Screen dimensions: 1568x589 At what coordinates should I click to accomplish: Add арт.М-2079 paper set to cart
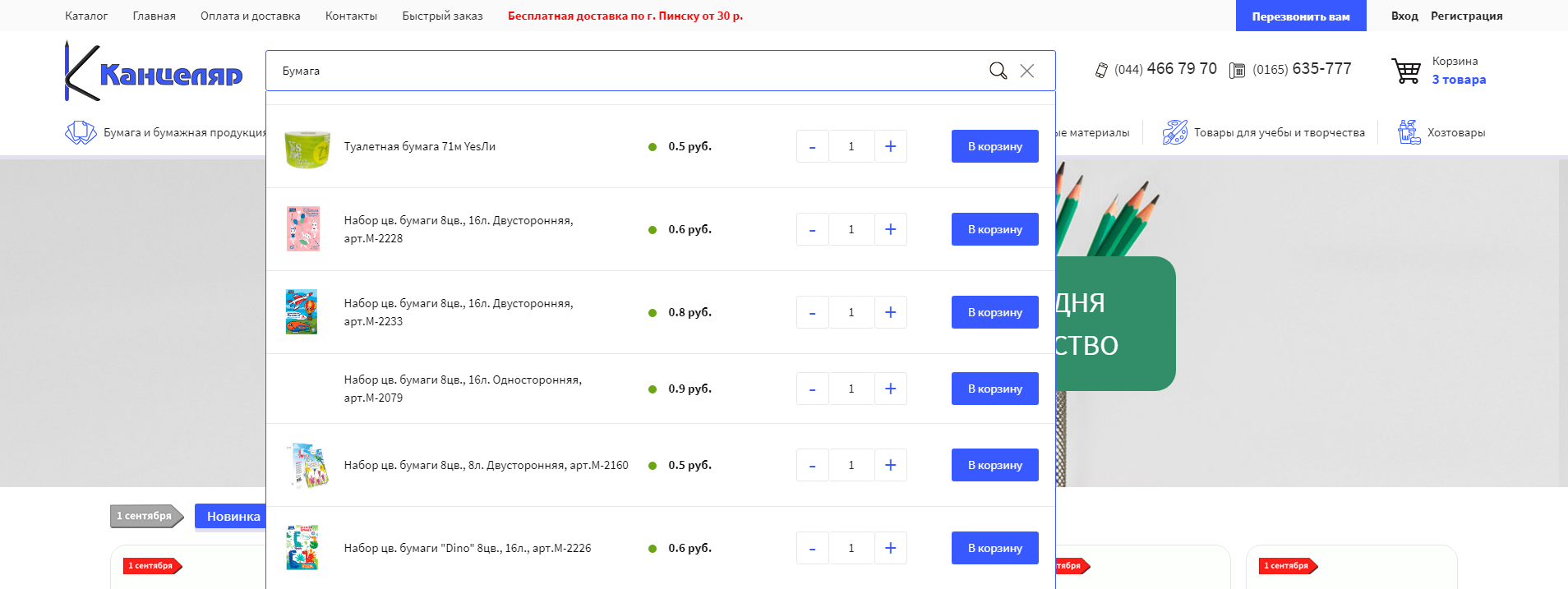pos(994,389)
